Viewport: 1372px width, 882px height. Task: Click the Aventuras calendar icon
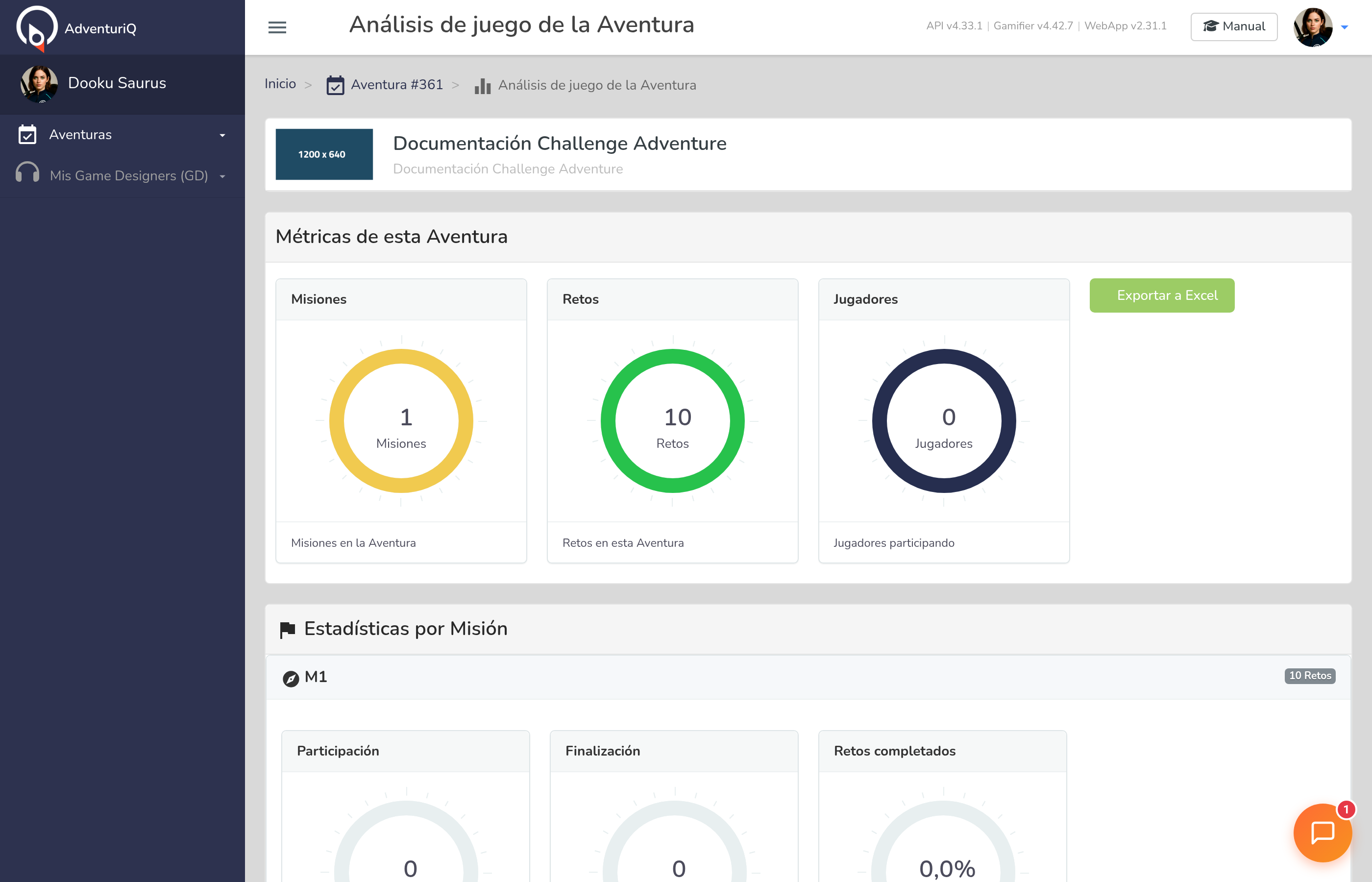[27, 135]
